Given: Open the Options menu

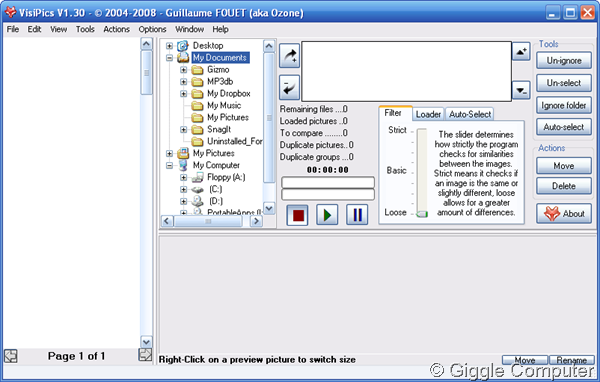Looking at the screenshot, I should pos(152,29).
